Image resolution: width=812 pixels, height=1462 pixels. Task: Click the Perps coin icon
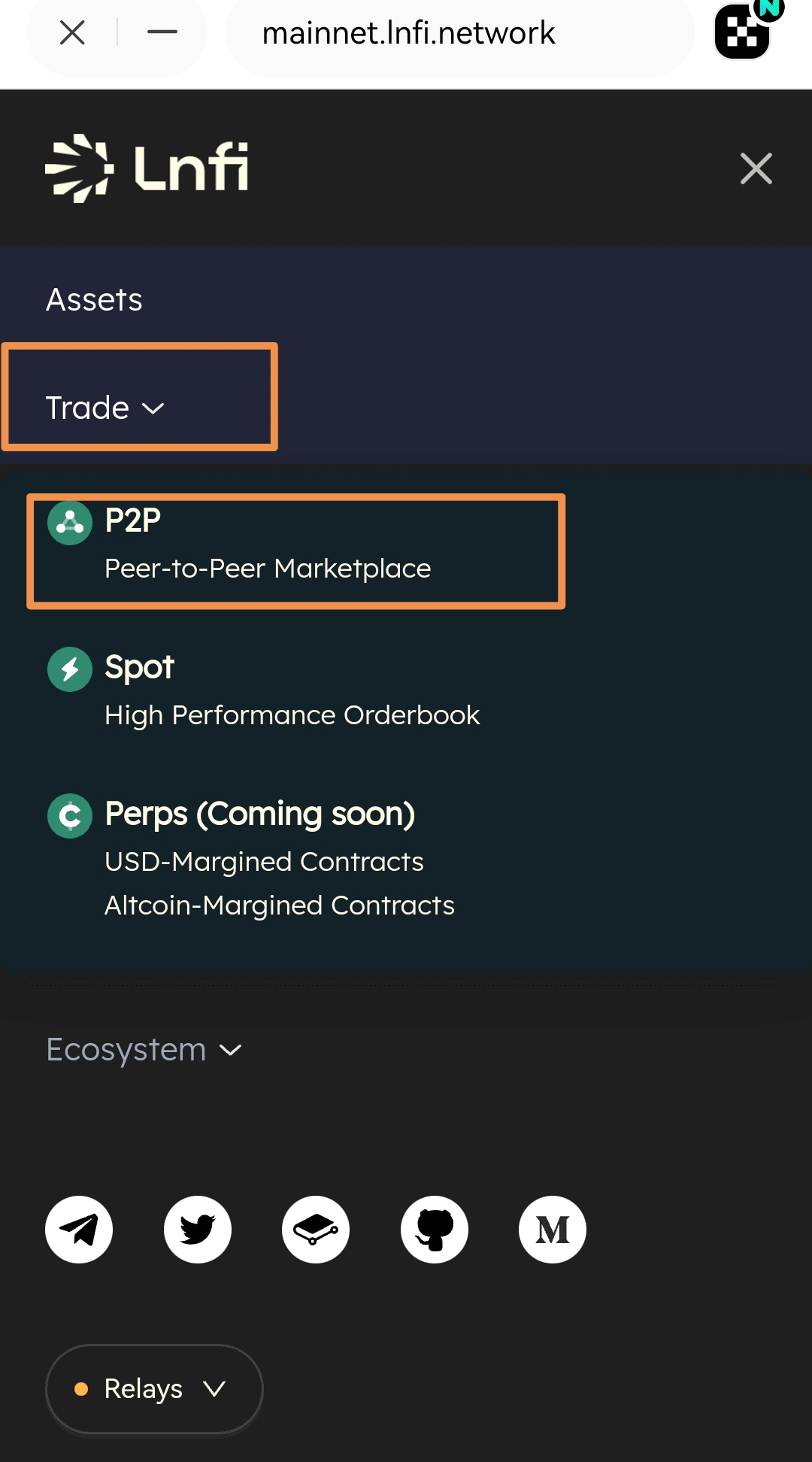(x=70, y=815)
